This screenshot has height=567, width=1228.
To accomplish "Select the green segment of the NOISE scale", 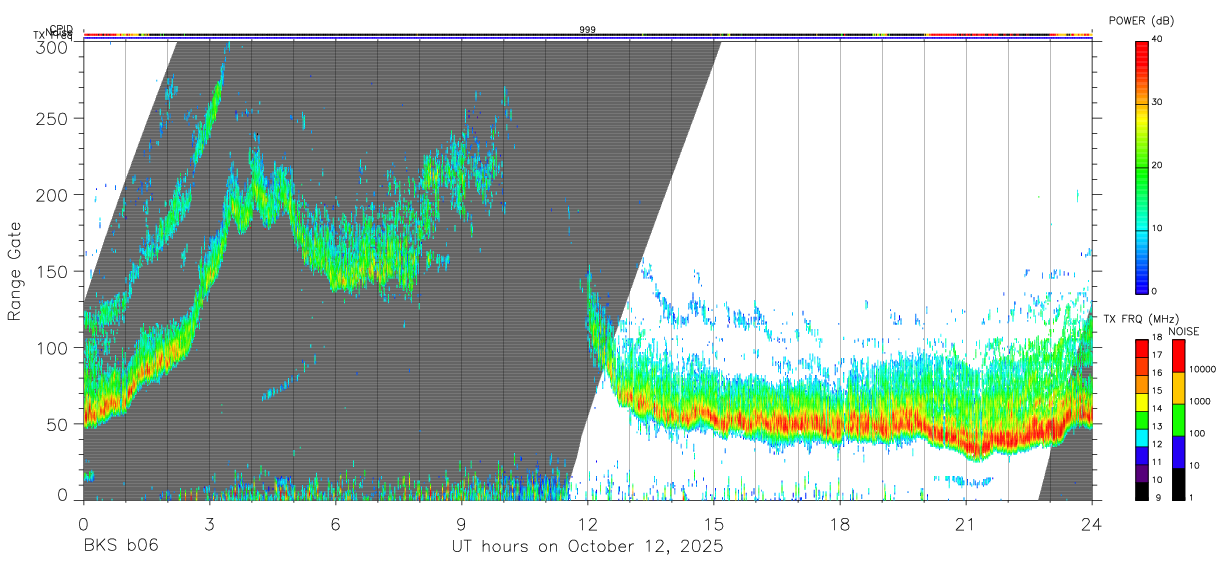I will pos(1178,420).
